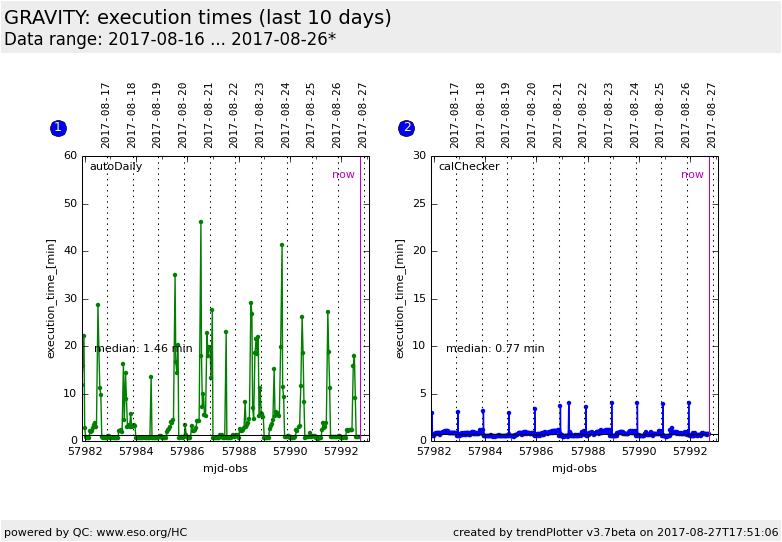Viewport: 782px width, 542px height.
Task: Click the green peak near 41 min
Action: [282, 245]
